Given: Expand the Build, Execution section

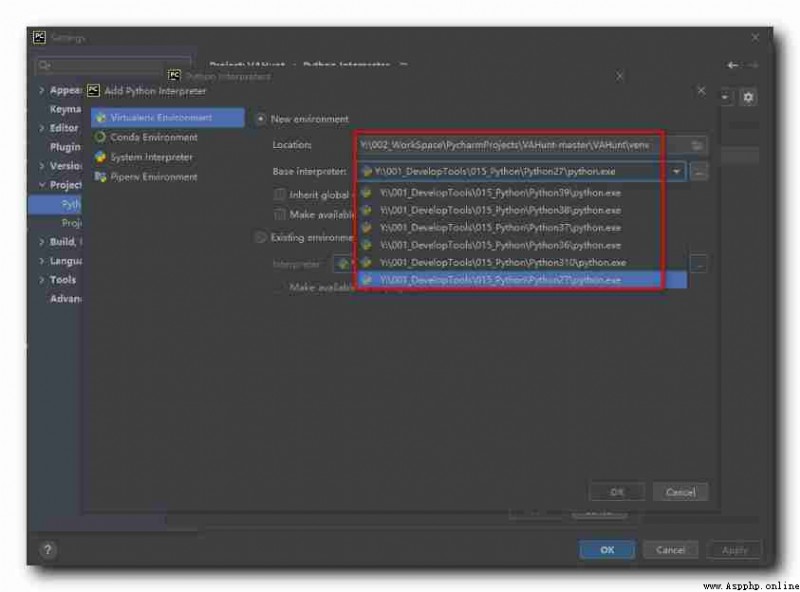Looking at the screenshot, I should click(42, 242).
